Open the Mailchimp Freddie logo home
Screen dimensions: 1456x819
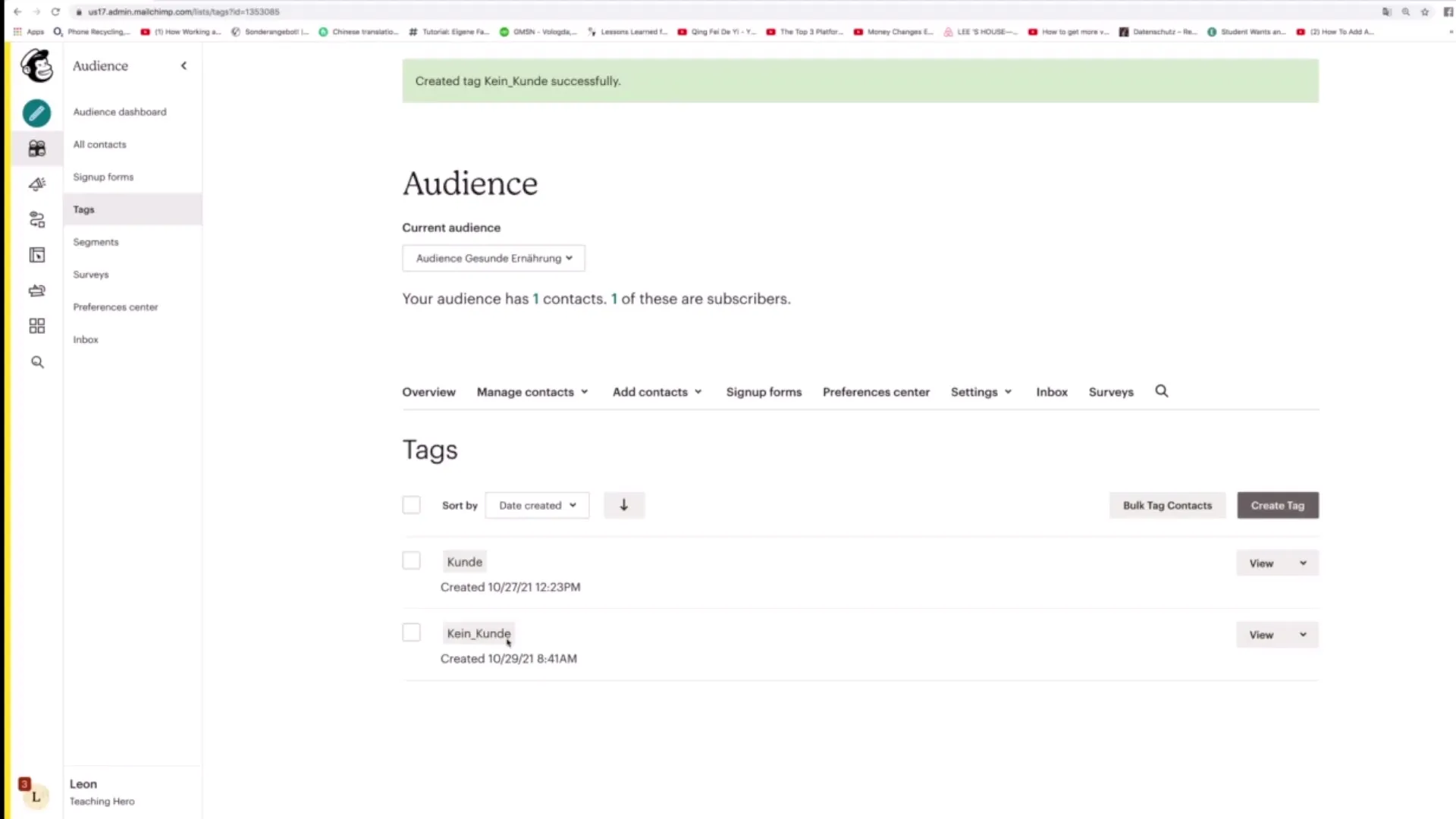(36, 66)
